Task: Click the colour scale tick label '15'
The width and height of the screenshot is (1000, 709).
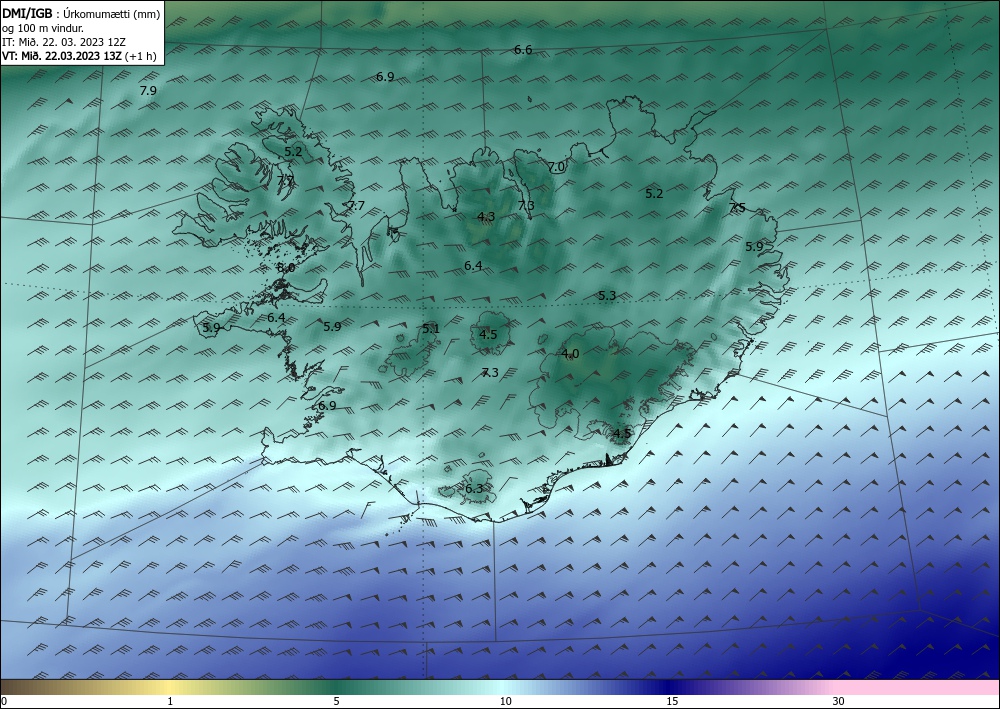Action: point(672,701)
